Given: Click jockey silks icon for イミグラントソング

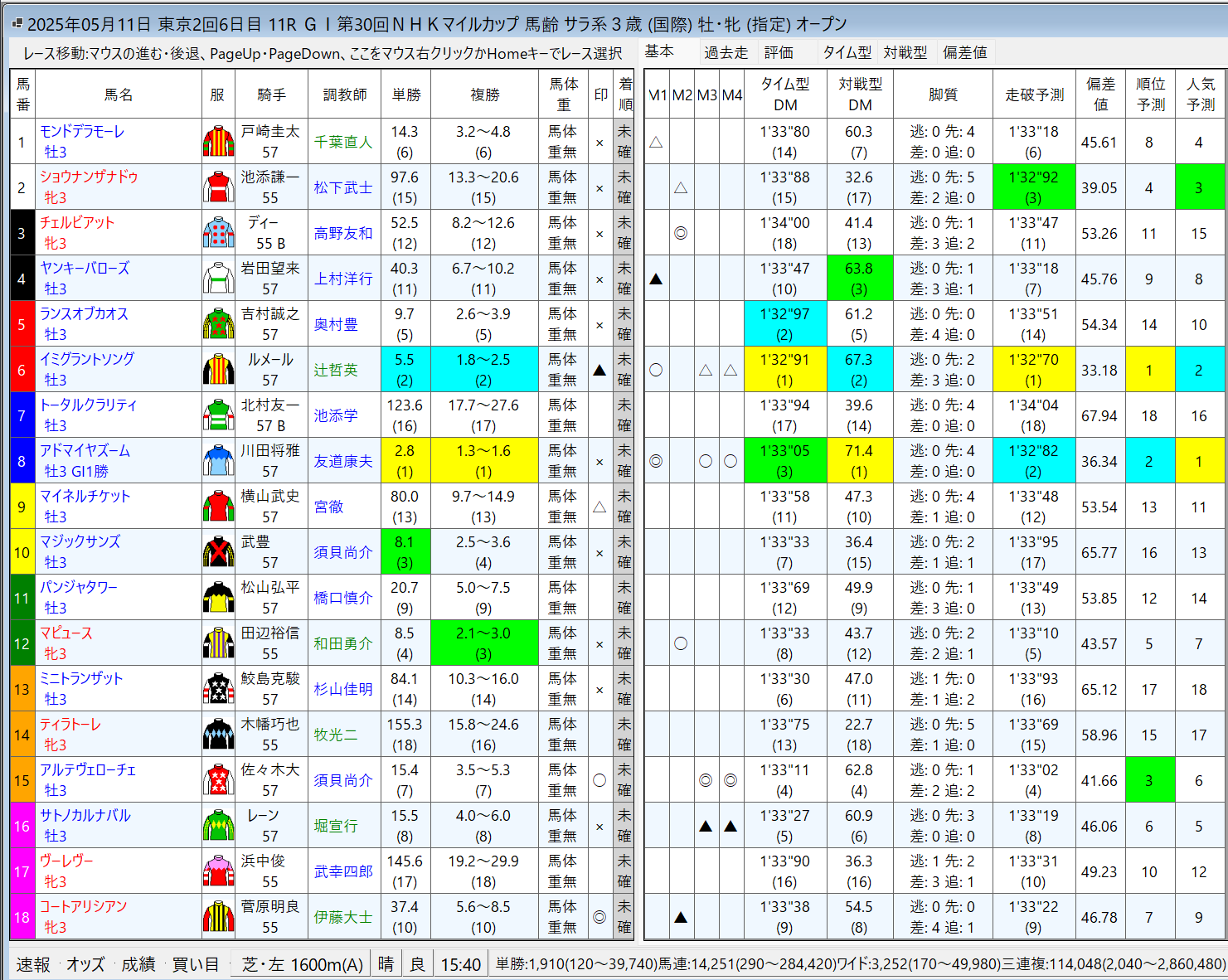Looking at the screenshot, I should [x=218, y=370].
